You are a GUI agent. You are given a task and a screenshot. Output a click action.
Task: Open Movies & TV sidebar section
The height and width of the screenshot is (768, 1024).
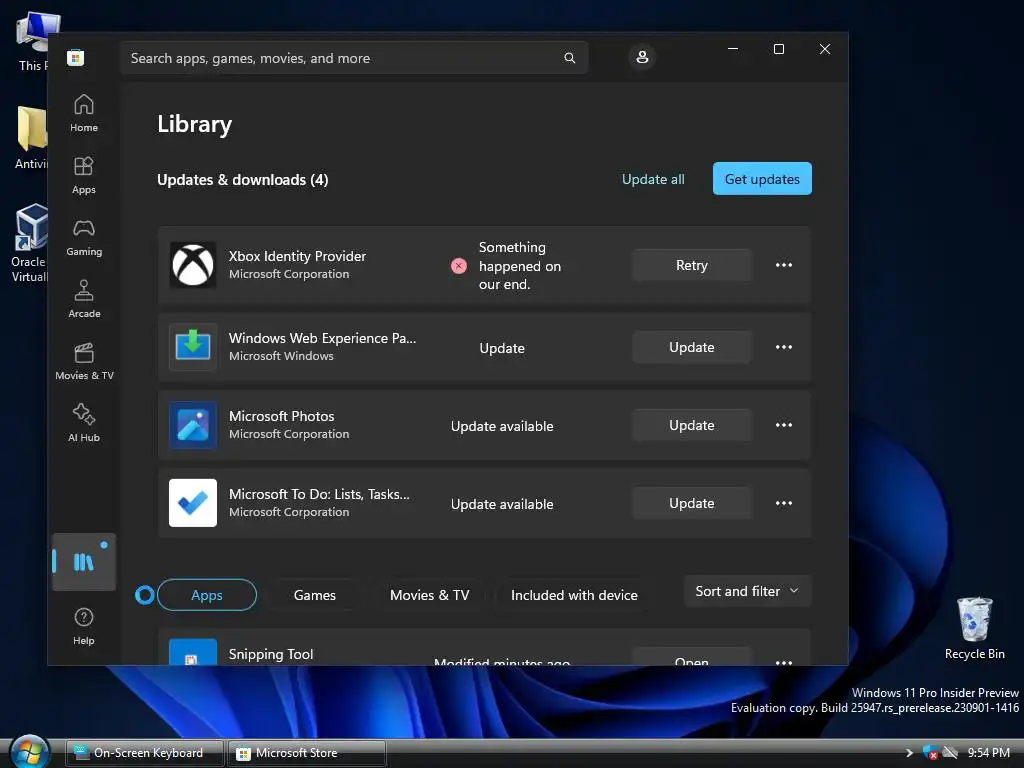[84, 361]
